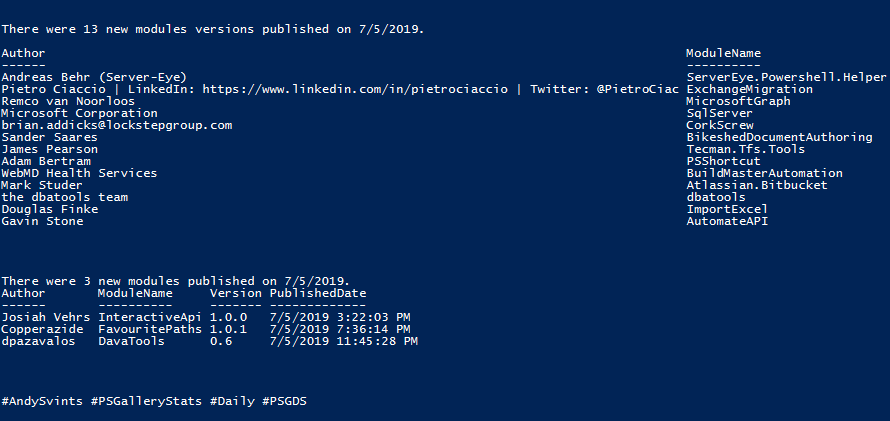The height and width of the screenshot is (421, 890).
Task: Click the LinkedIn URL for pietrociaccio
Action: tap(355, 89)
